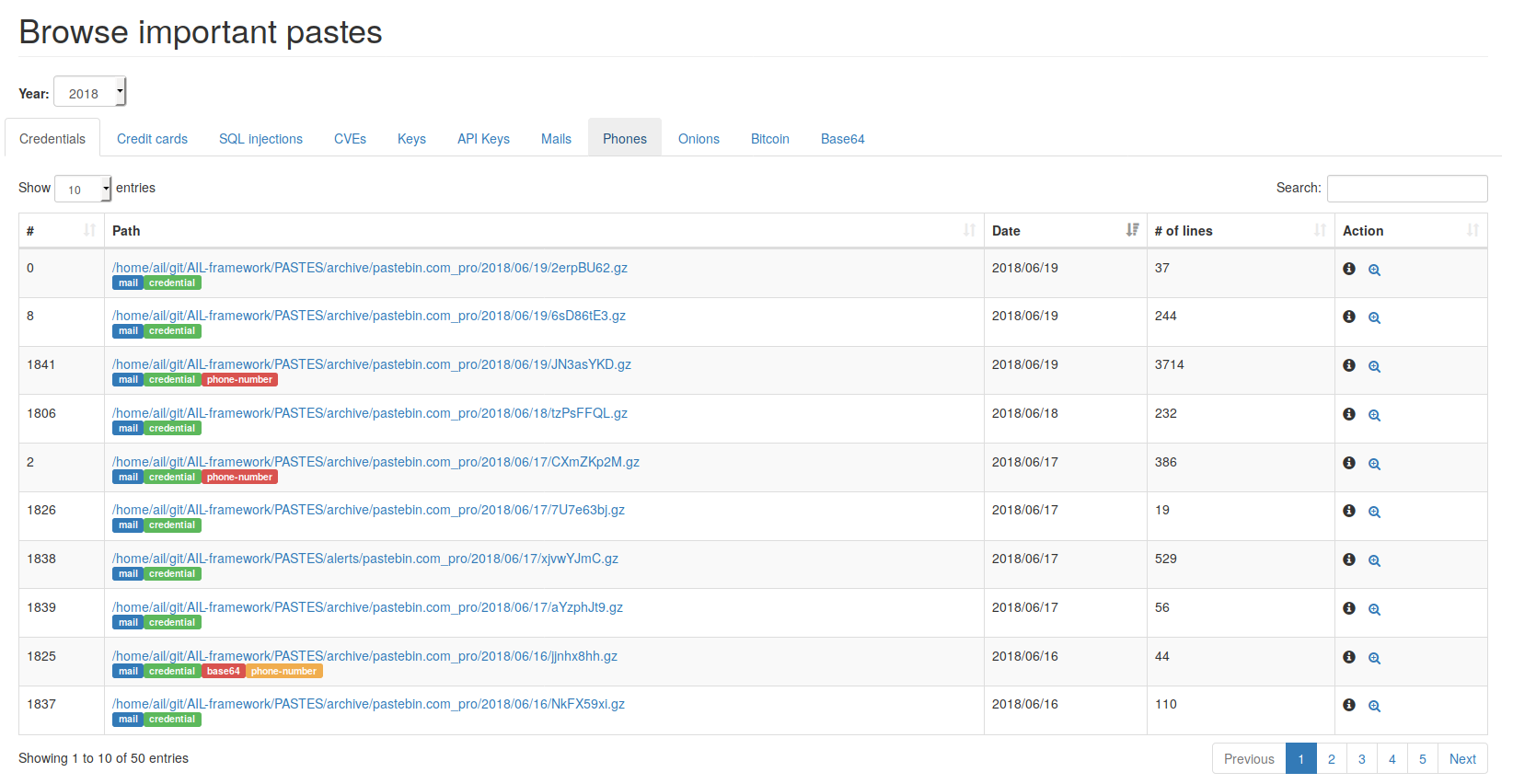The width and height of the screenshot is (1513, 784).
Task: Click the info icon for paste 2erpBU62.gz
Action: coord(1348,269)
